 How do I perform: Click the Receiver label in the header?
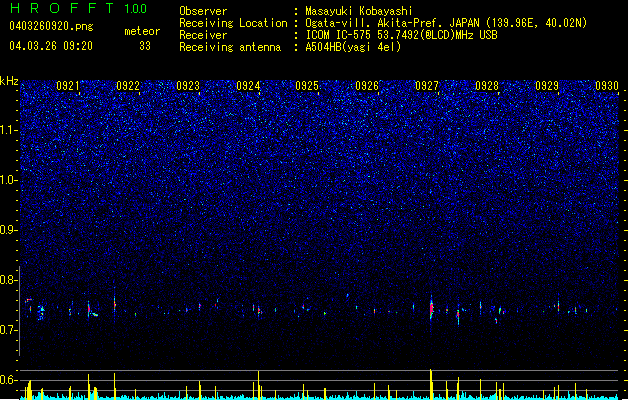[x=203, y=35]
